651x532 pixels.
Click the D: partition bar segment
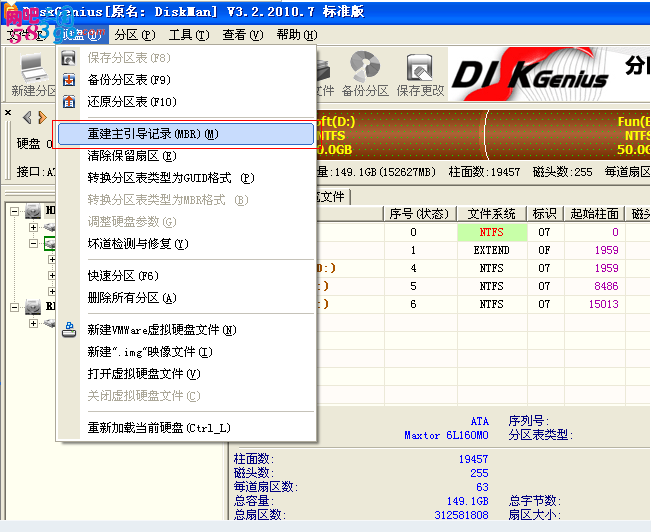pos(401,135)
